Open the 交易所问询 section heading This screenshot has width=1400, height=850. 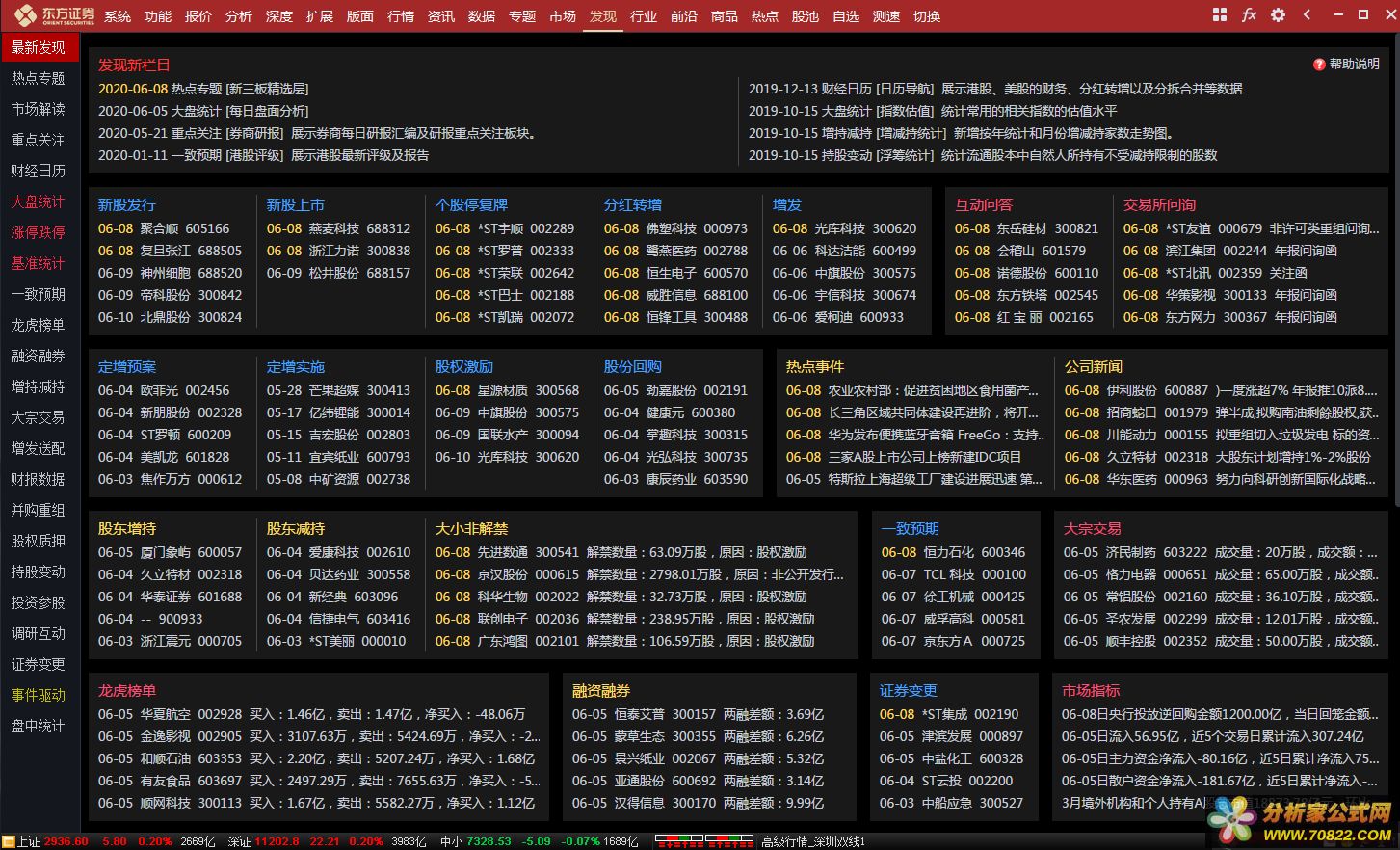1159,205
